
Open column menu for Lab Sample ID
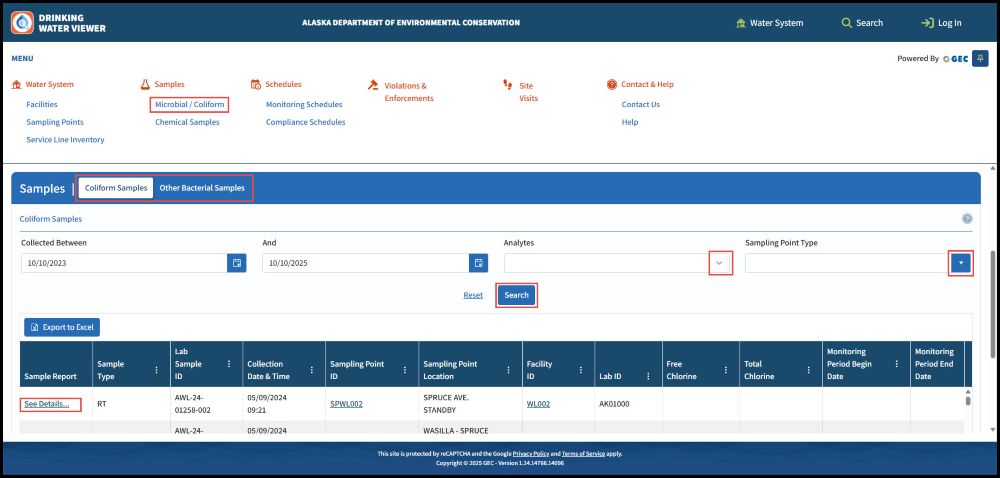pyautogui.click(x=229, y=364)
